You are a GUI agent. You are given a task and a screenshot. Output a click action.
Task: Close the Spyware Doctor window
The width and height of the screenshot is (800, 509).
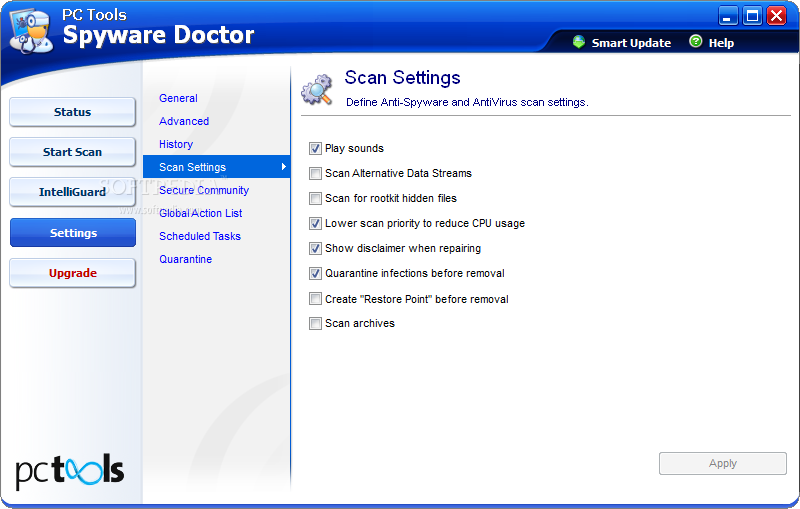pyautogui.click(x=777, y=16)
